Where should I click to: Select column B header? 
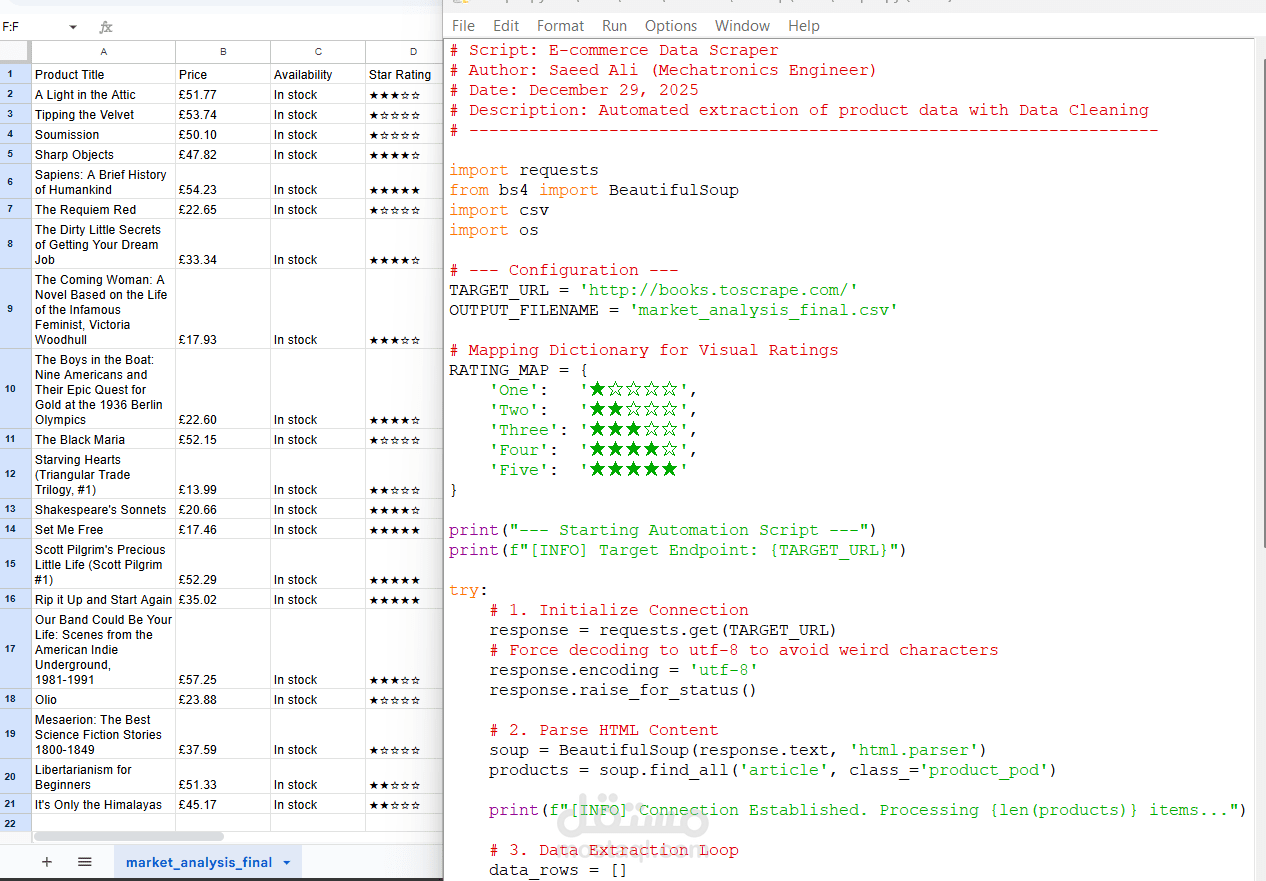click(223, 51)
